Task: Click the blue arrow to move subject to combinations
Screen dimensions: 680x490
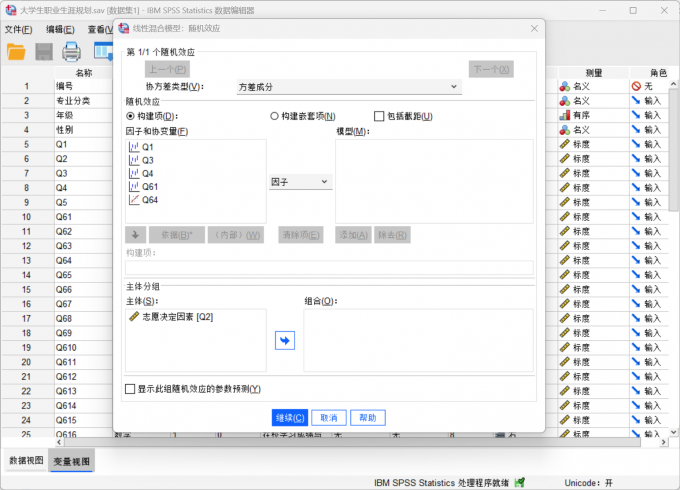Action: pos(285,340)
